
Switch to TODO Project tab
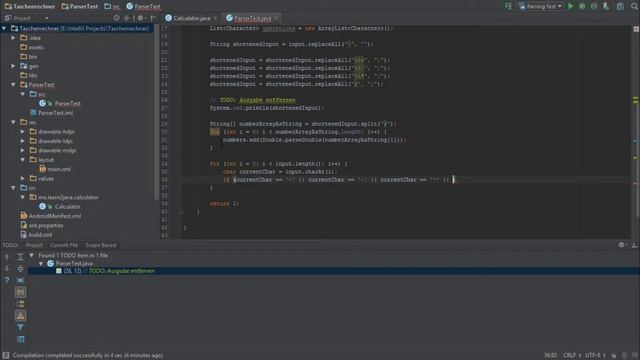click(34, 245)
